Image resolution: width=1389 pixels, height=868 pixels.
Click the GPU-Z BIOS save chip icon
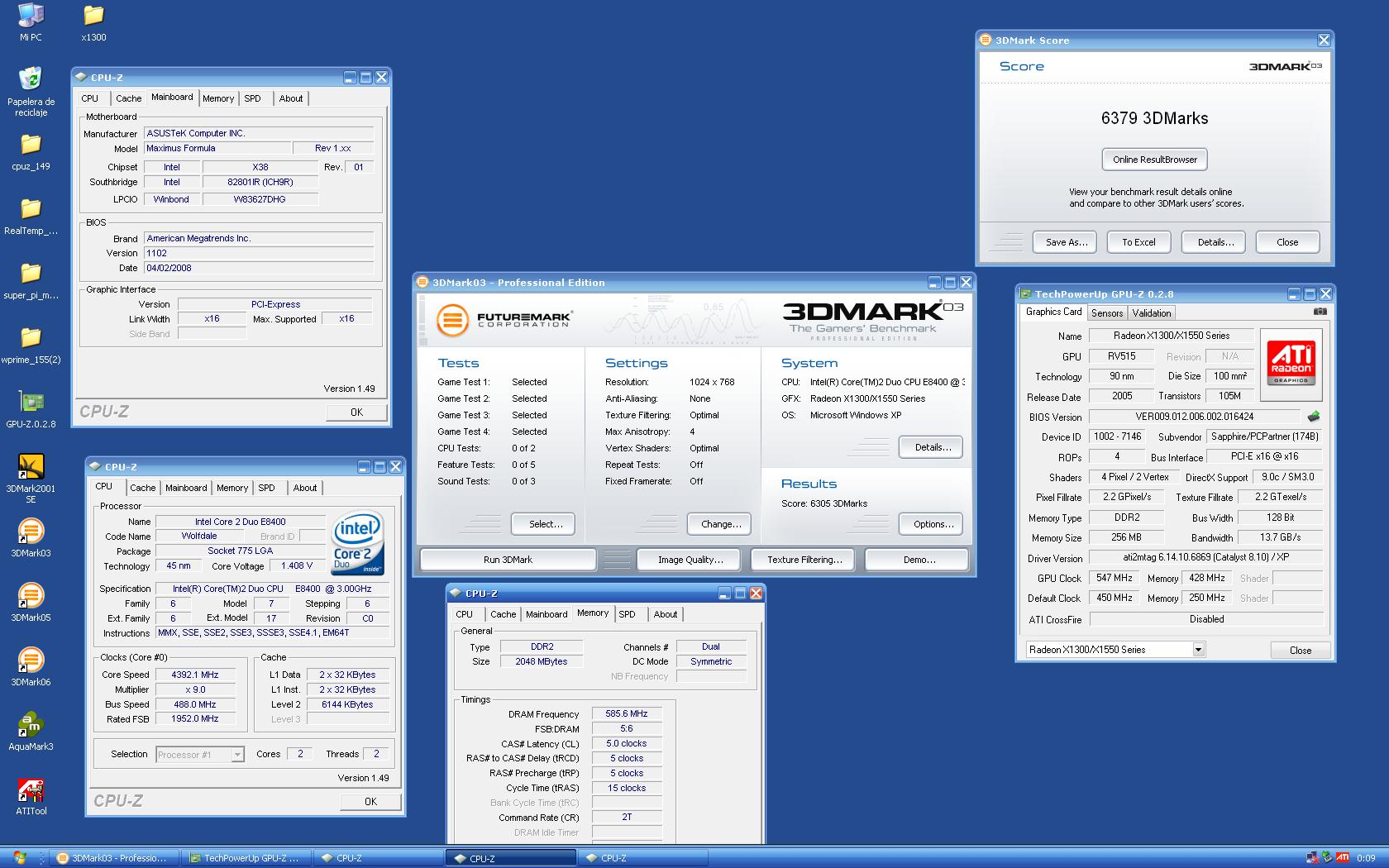tap(1314, 417)
